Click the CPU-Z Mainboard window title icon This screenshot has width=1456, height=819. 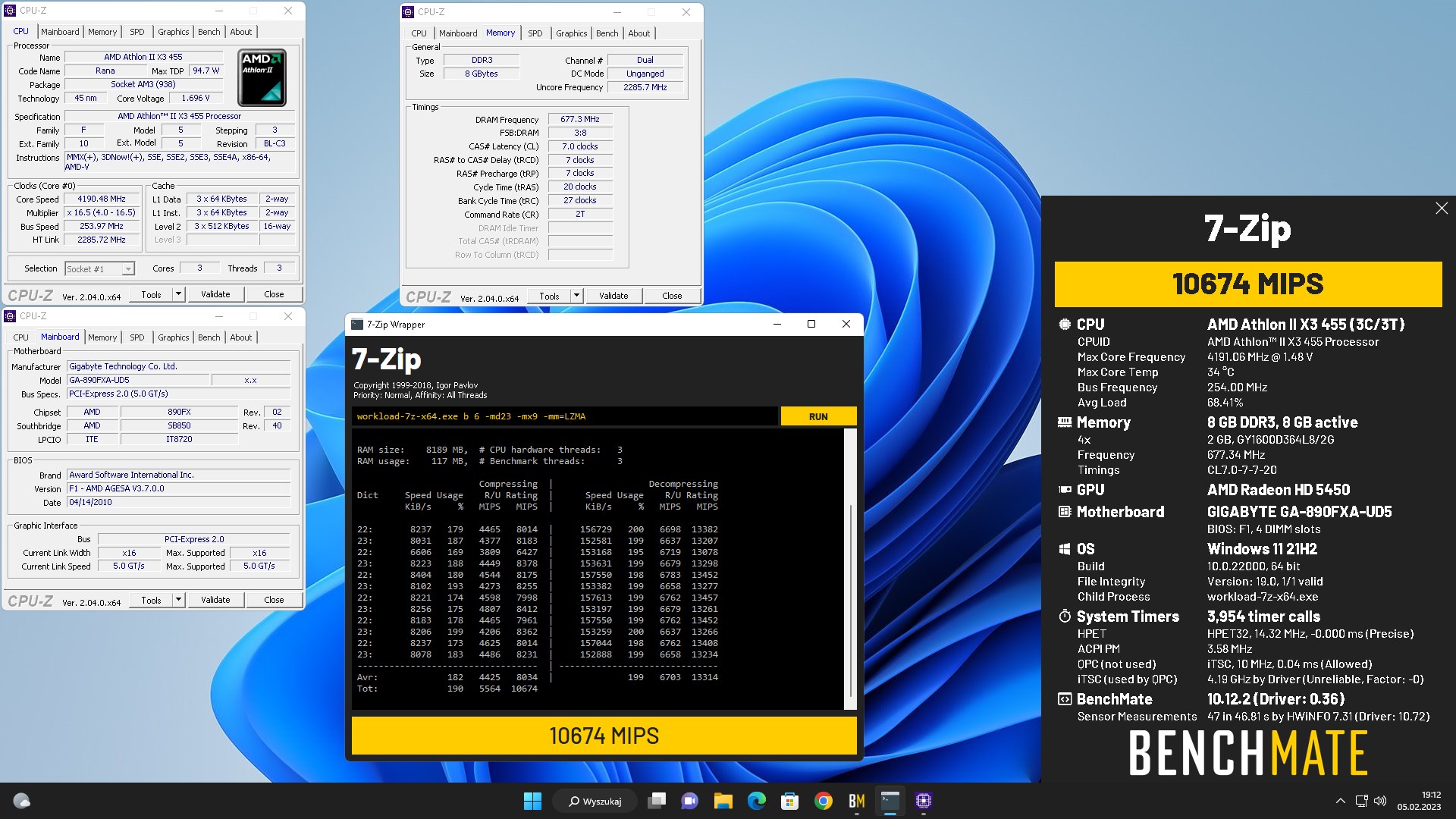point(10,316)
